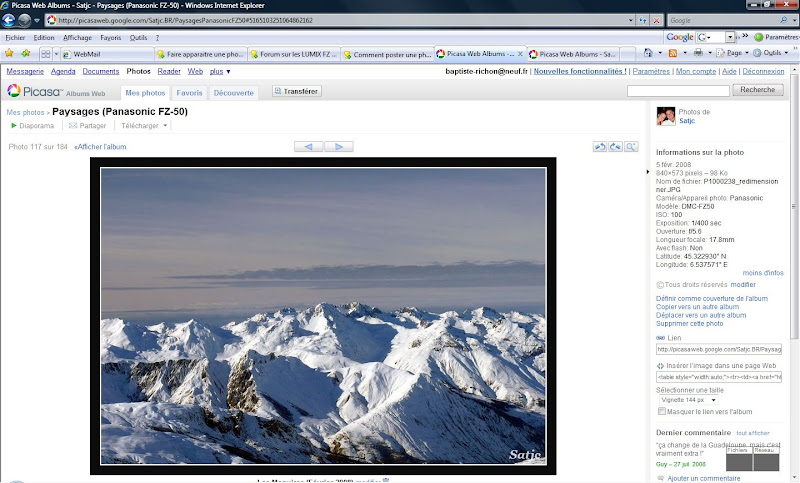Show the previous photo with left arrow
The image size is (800, 483).
(x=308, y=147)
